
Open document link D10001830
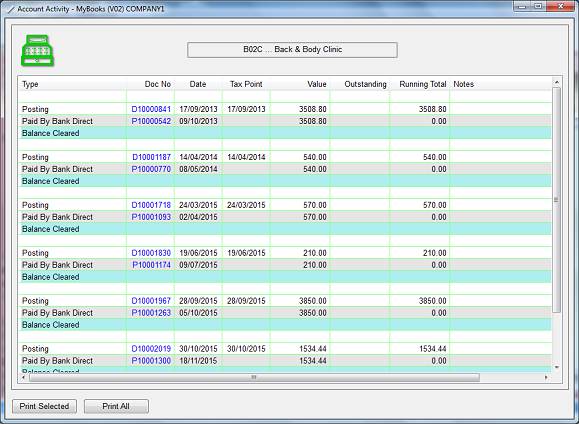click(151, 253)
